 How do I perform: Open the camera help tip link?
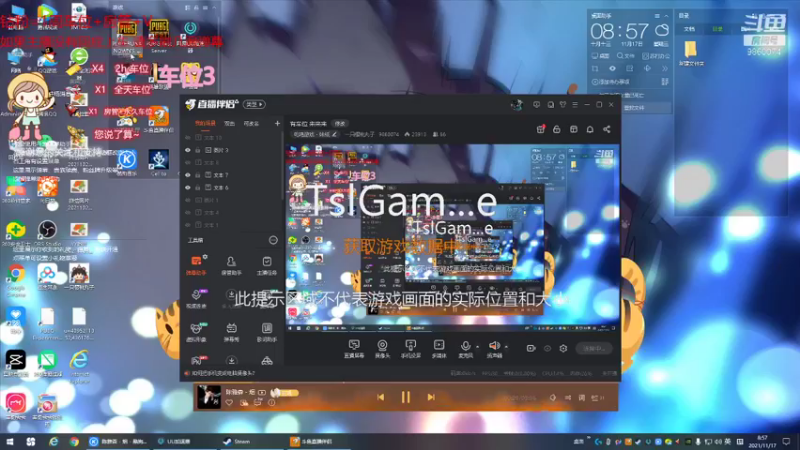(x=223, y=373)
